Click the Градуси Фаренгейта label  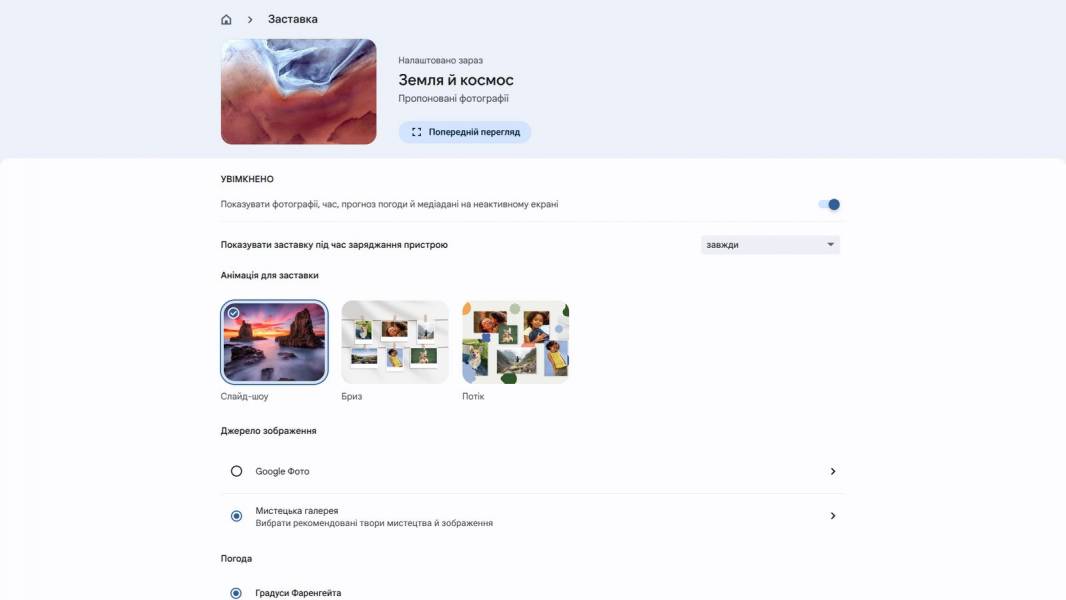tap(298, 593)
